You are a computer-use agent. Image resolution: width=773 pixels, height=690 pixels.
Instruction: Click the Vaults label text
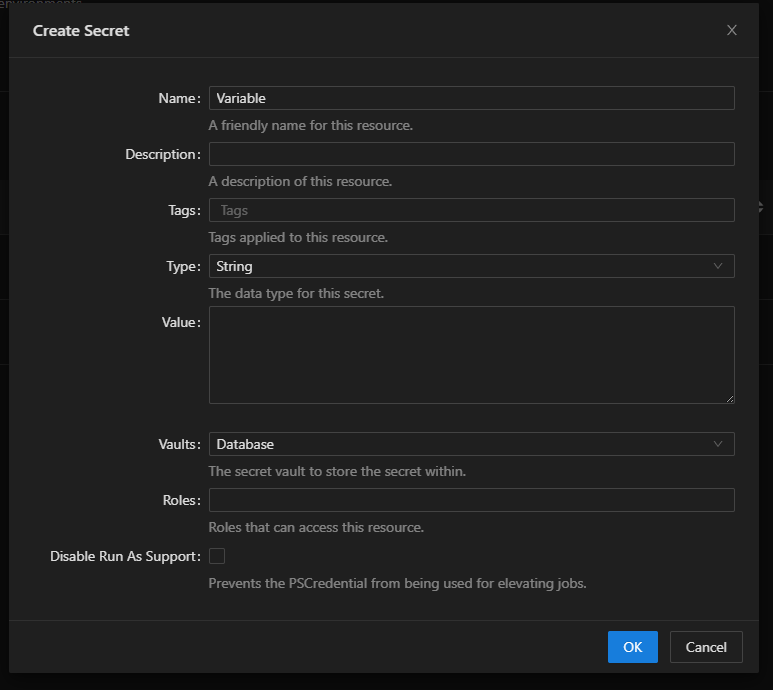coord(176,444)
